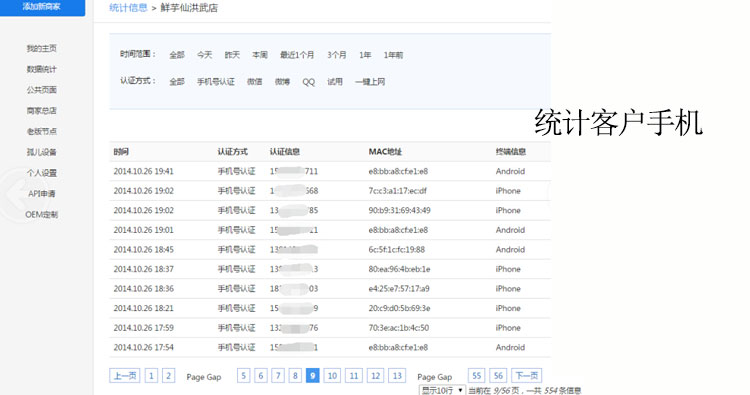Select the 一键上网 authentication filter
750x395 pixels.
pyautogui.click(x=370, y=82)
